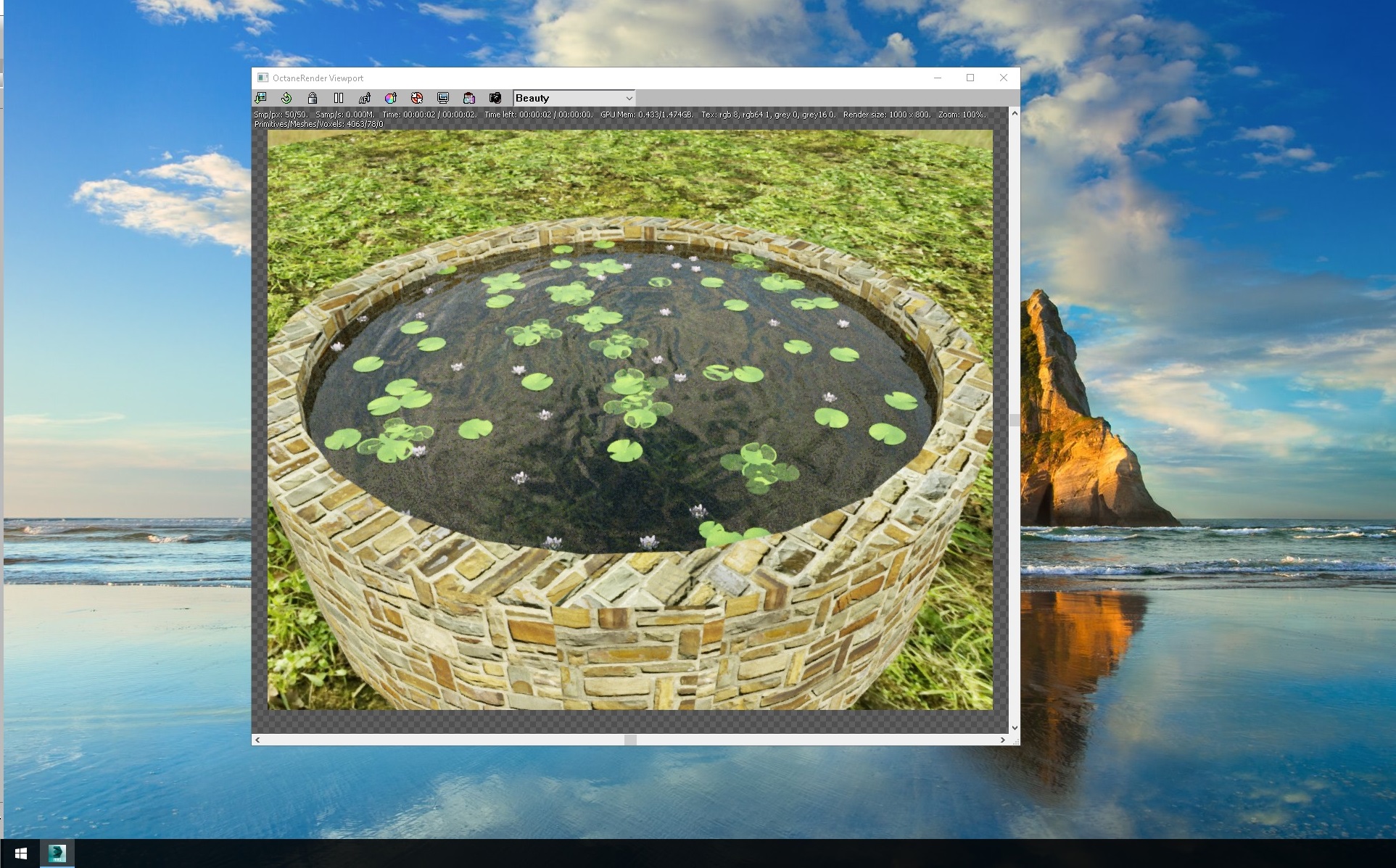Click the vertical scrollbar up arrow
Image resolution: width=1396 pixels, height=868 pixels.
(x=1015, y=113)
